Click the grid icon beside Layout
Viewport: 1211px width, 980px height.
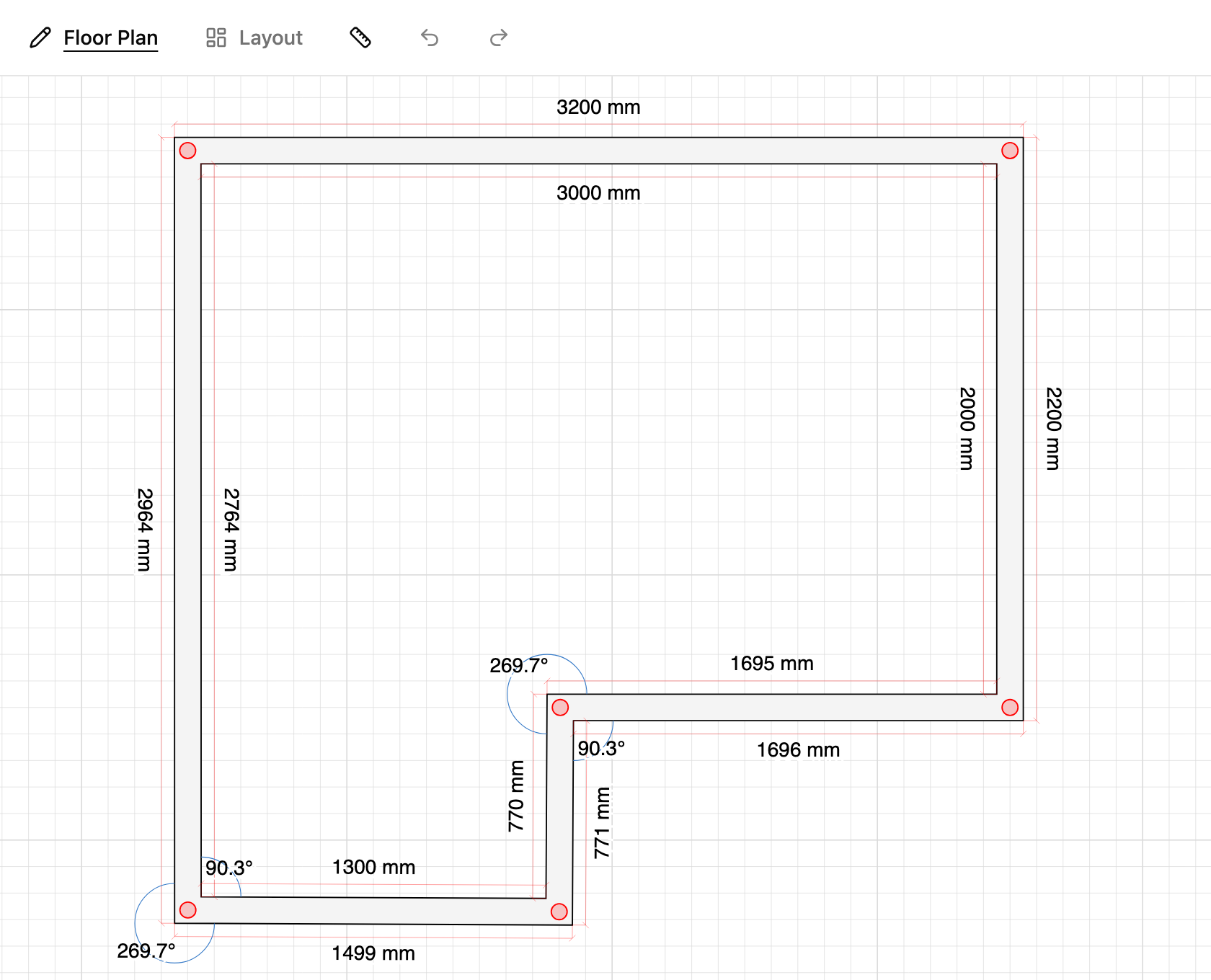[216, 37]
